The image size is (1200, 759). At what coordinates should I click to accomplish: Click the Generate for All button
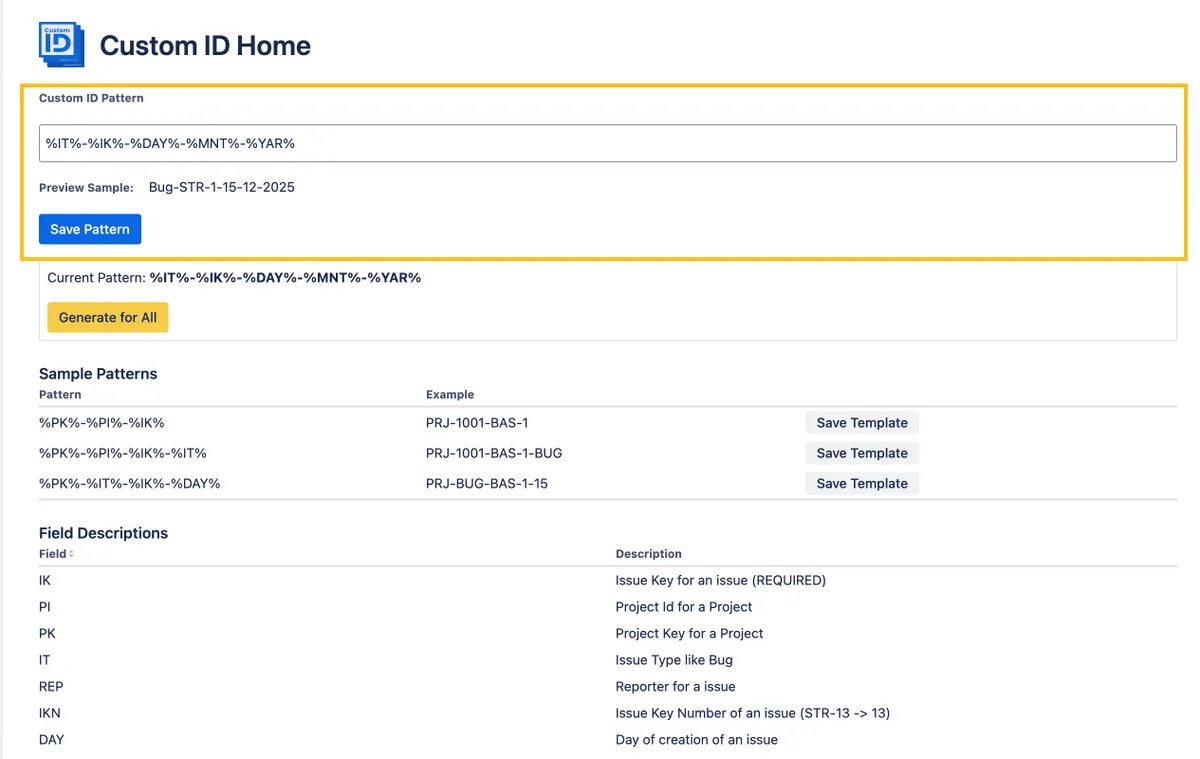coord(108,317)
